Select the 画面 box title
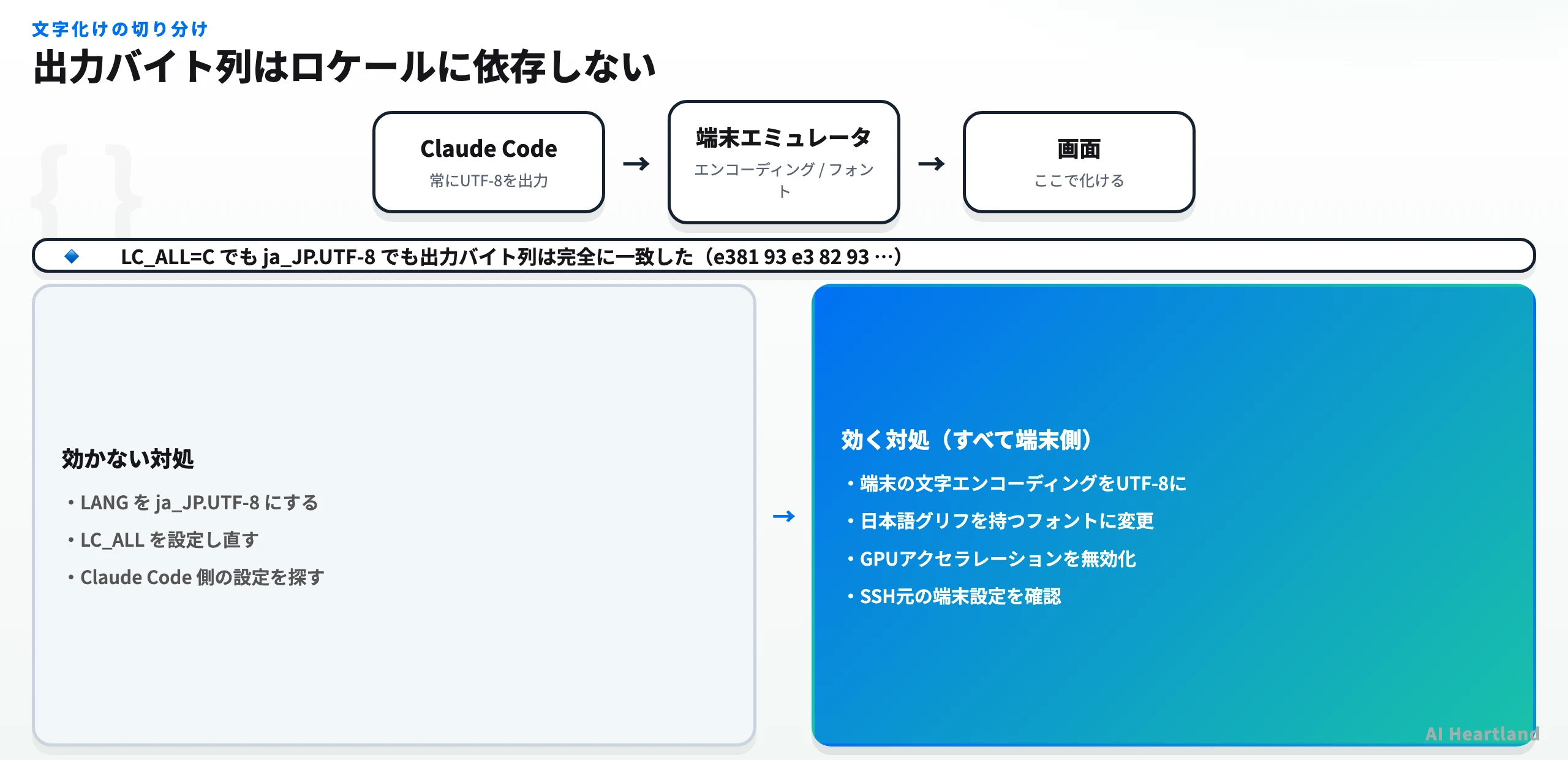Image resolution: width=1568 pixels, height=760 pixels. click(x=1079, y=149)
